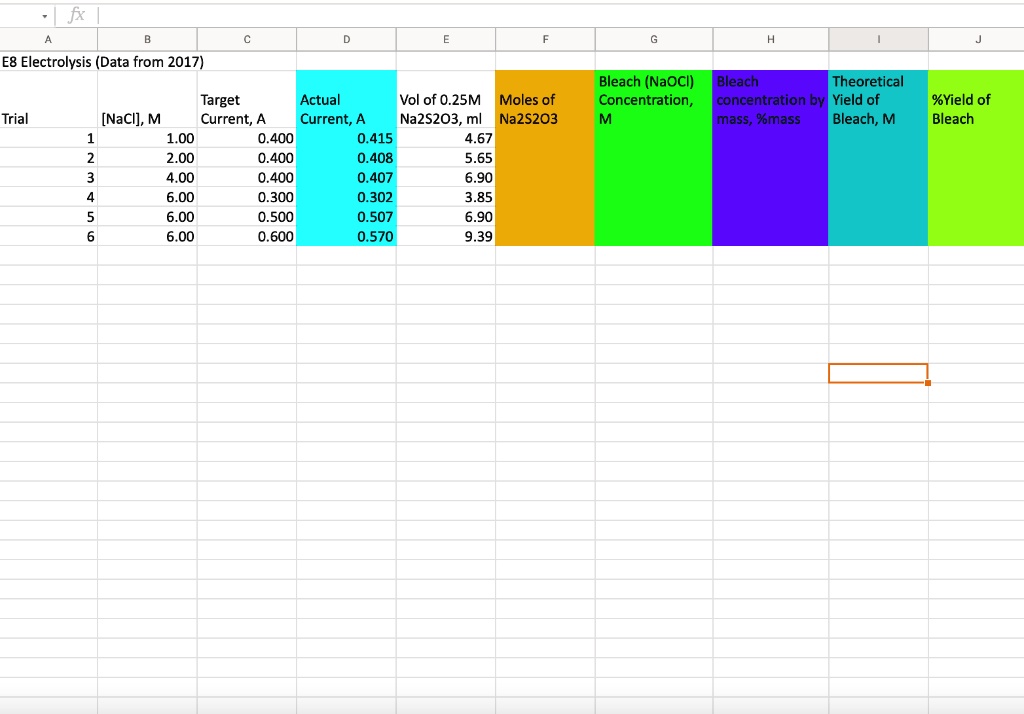The image size is (1024, 714).
Task: Select column header D
Action: 346,38
